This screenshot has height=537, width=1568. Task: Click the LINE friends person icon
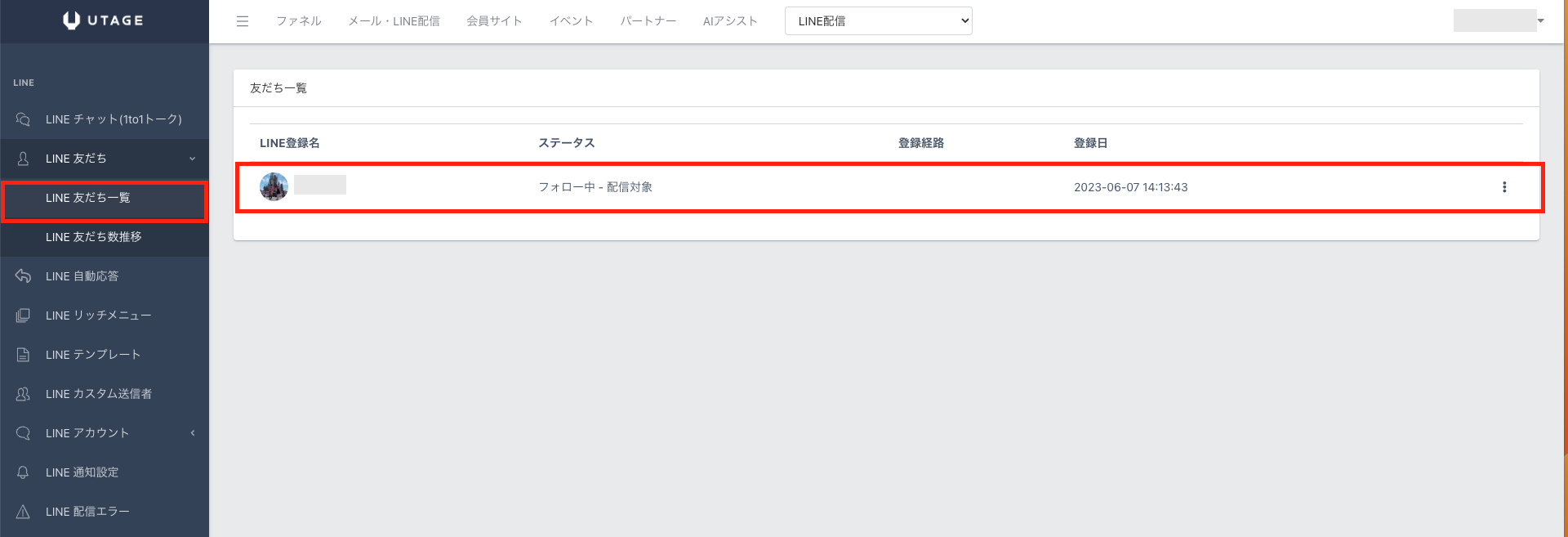[x=23, y=159]
